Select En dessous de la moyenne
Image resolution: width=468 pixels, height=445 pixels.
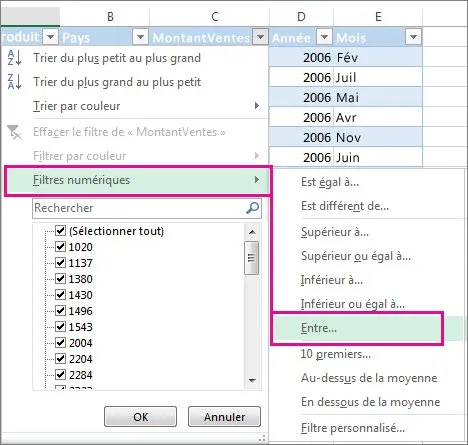(x=370, y=402)
